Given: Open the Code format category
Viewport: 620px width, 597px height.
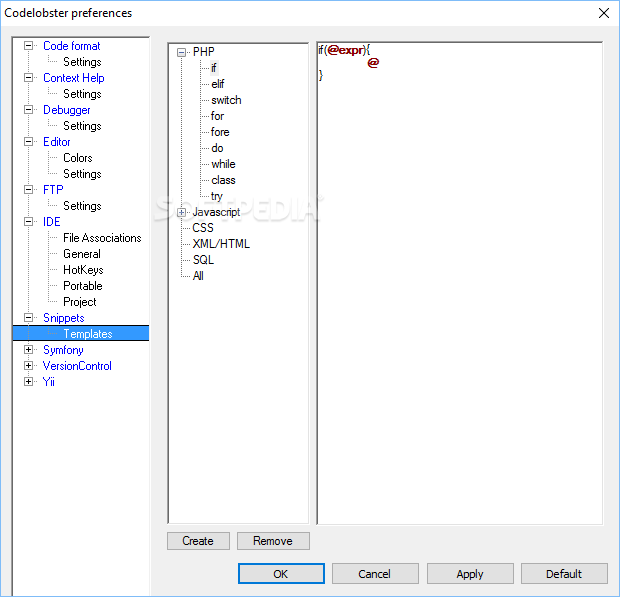Looking at the screenshot, I should (x=72, y=46).
